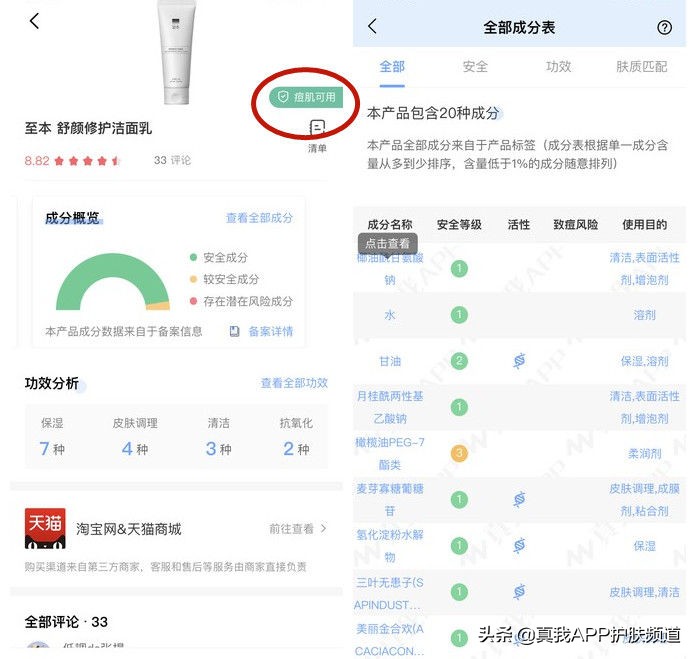Open ingredient 三叶无患子
The width and height of the screenshot is (696, 659).
tap(389, 594)
